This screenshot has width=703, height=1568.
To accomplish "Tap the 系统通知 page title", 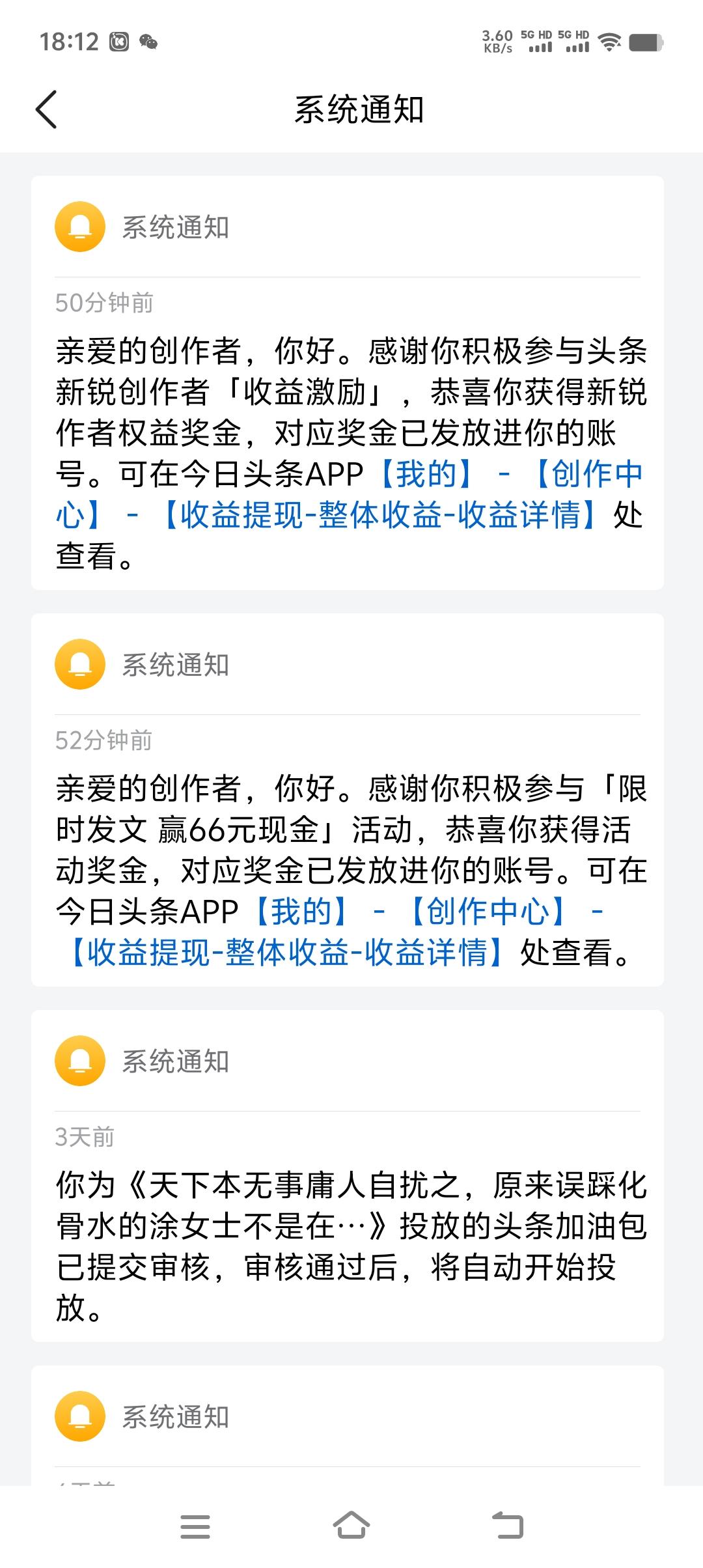I will click(x=359, y=109).
